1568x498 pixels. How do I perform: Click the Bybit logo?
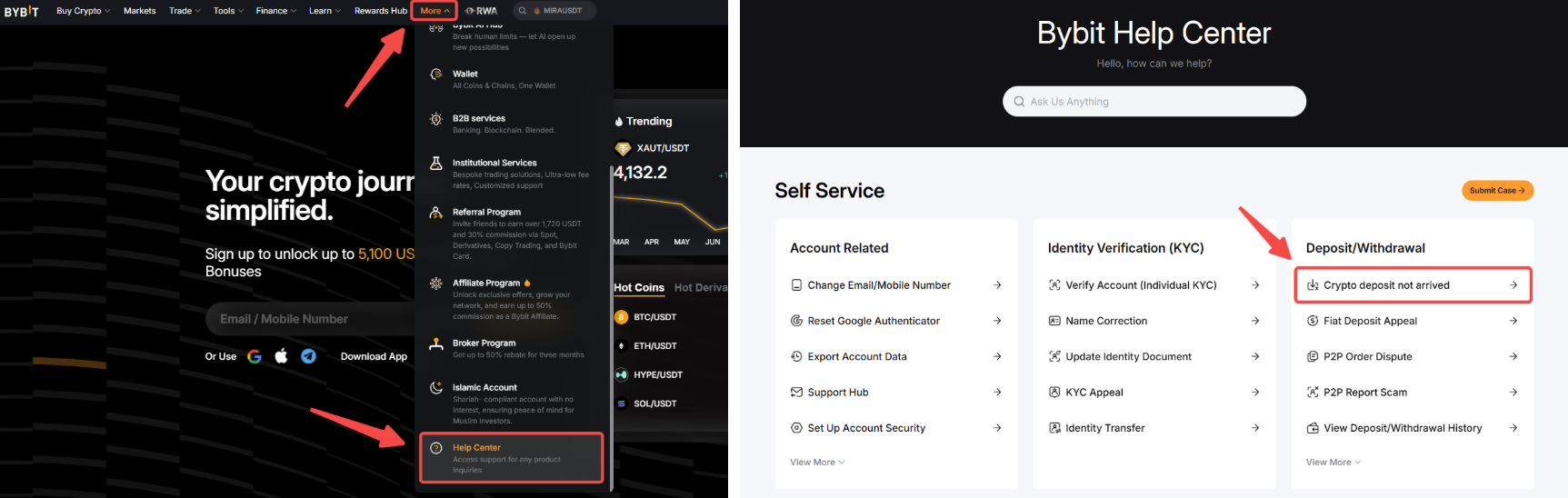[22, 11]
